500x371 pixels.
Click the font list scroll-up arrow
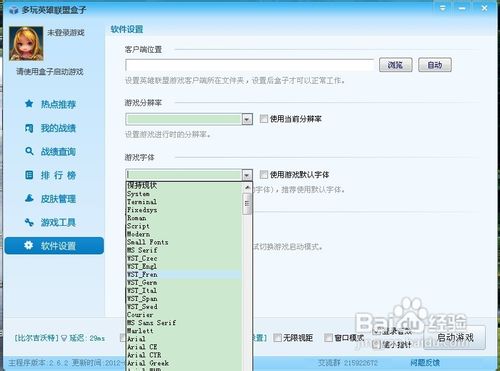point(247,187)
